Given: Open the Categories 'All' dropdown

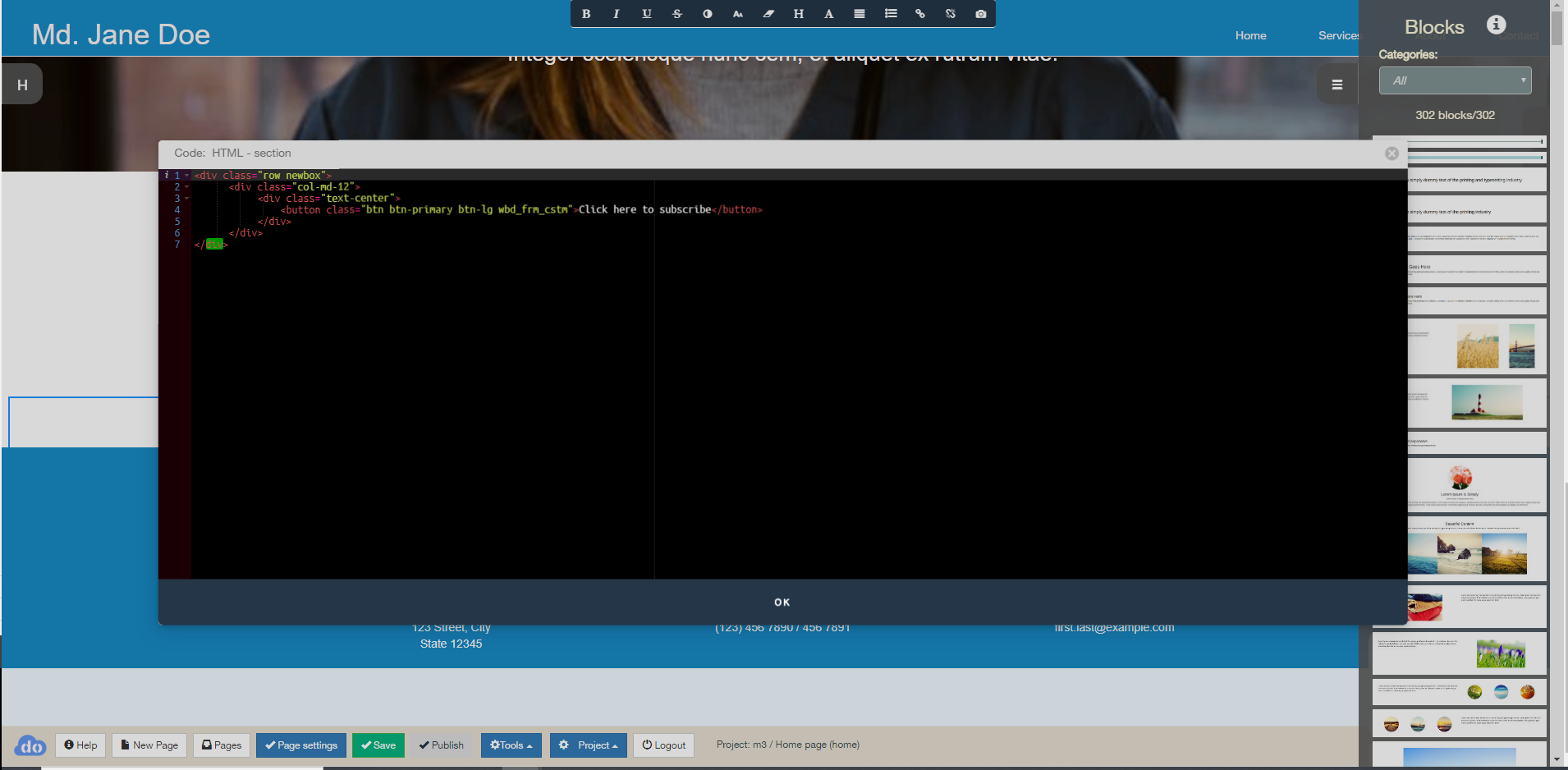Looking at the screenshot, I should [x=1456, y=80].
